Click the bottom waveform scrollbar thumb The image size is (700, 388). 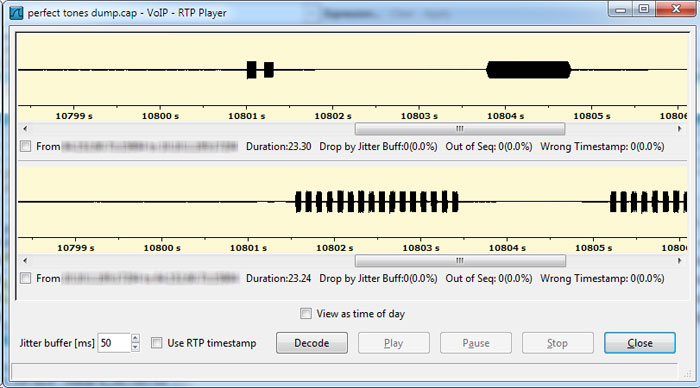coord(460,261)
